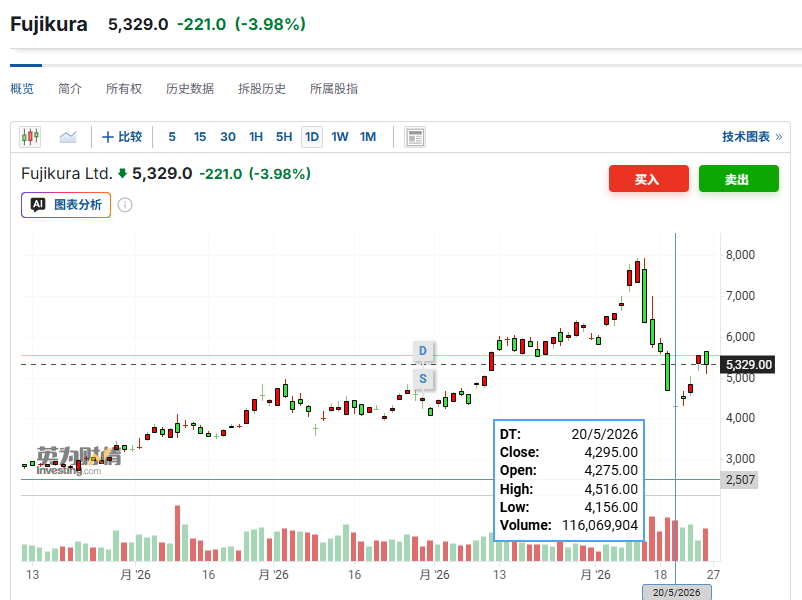
Task: Select the 1W interval
Action: [x=340, y=137]
